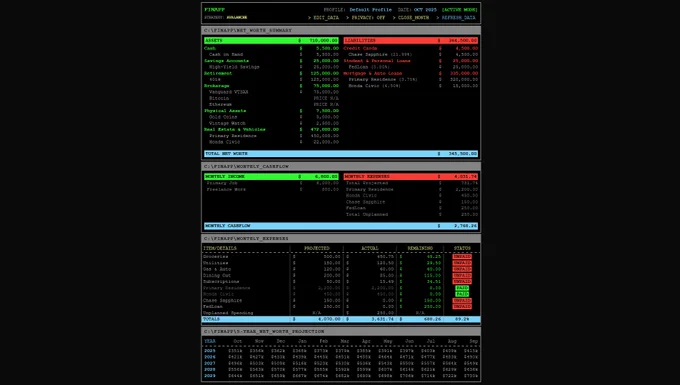
Task: Click the MONTHLY_CASHFLOW section title bar
Action: (341, 166)
